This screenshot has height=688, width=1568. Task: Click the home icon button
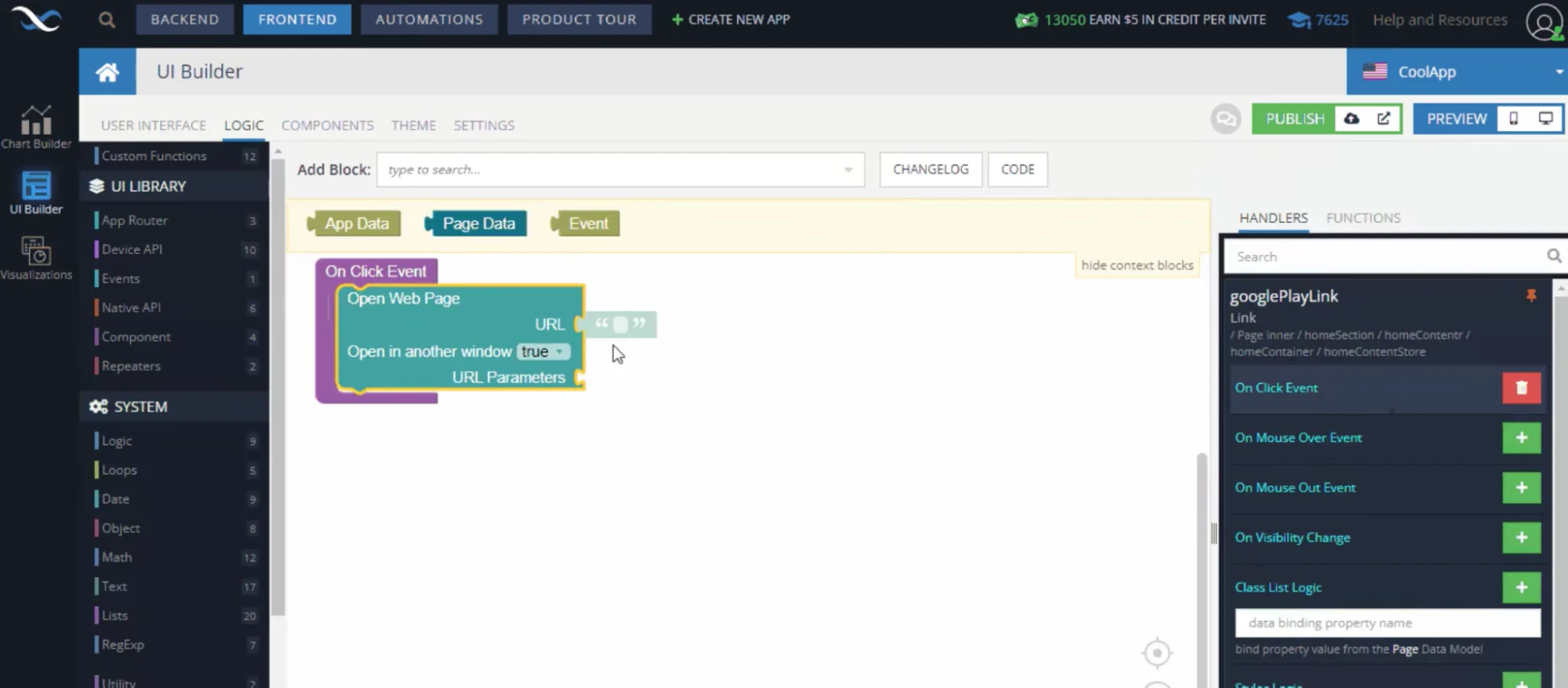(107, 72)
